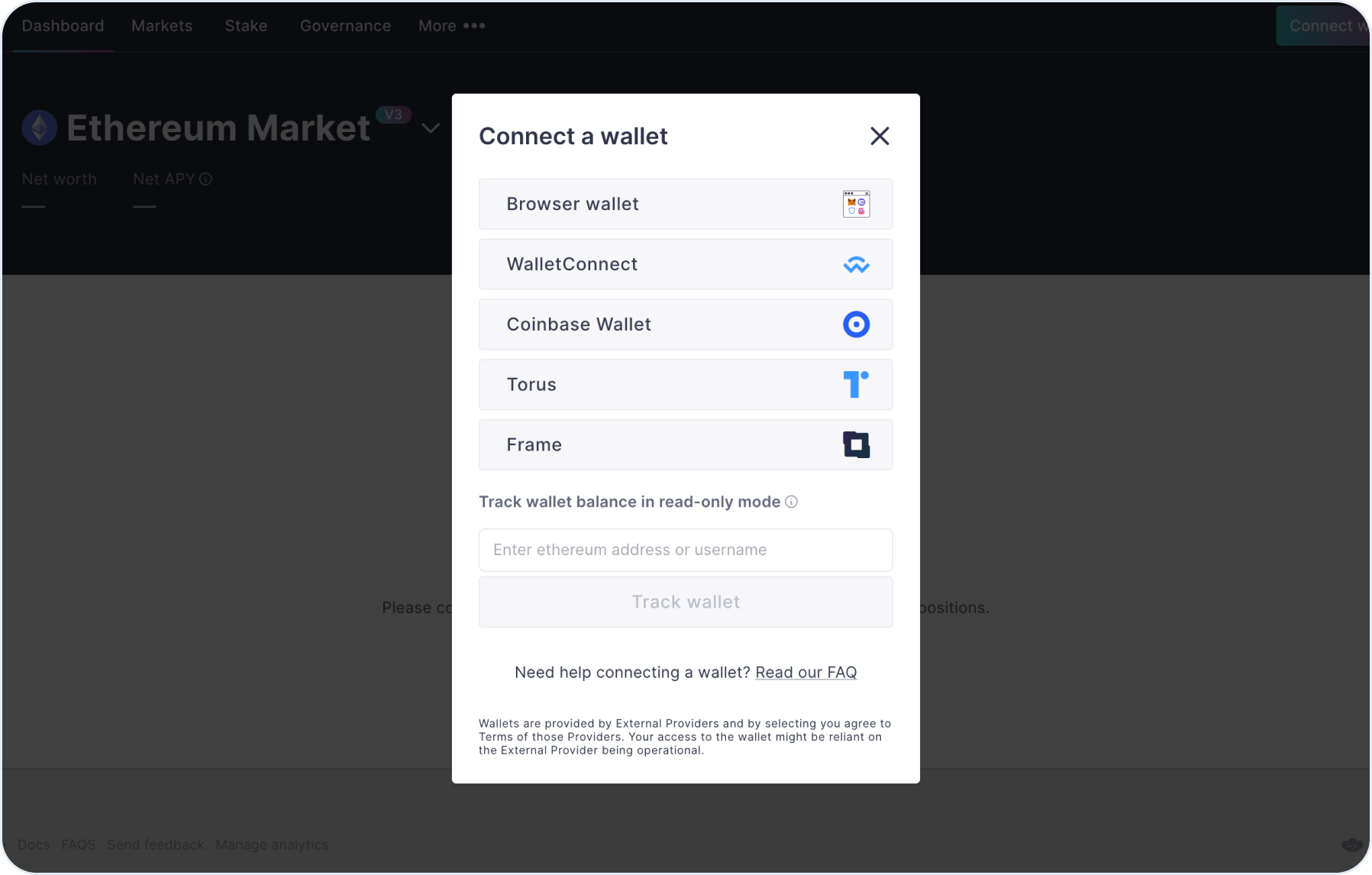
Task: Select the Torus wallet icon
Action: 857,384
